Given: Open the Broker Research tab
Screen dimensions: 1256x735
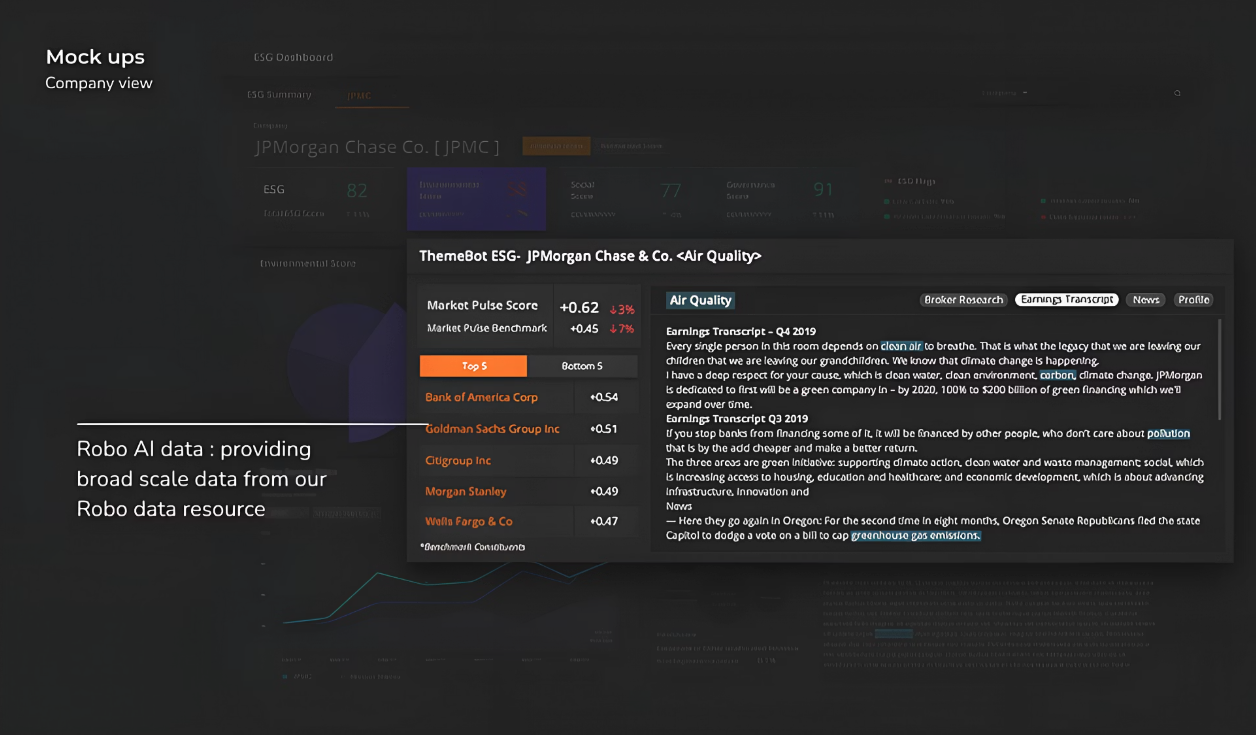Looking at the screenshot, I should point(963,300).
